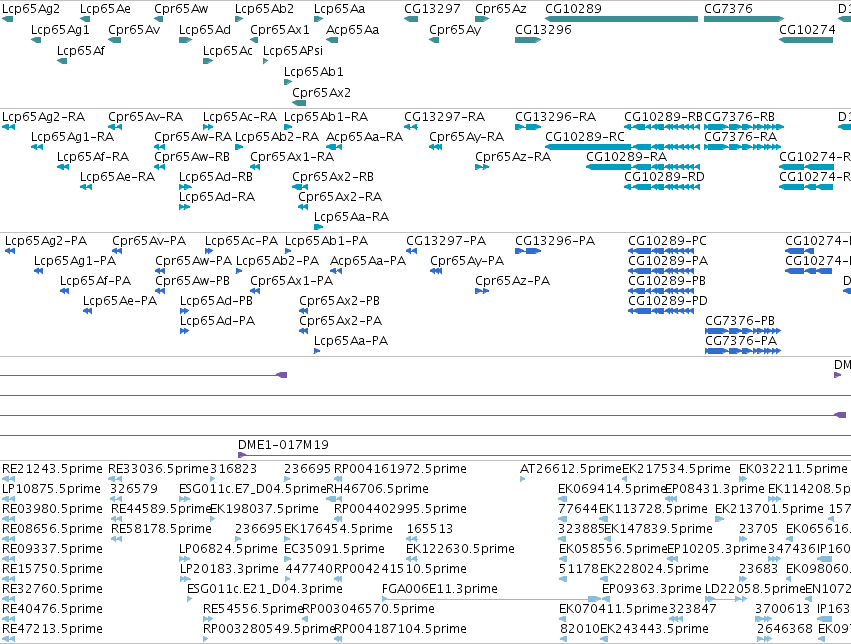Select the Cpr65Ax2 gene label

pyautogui.click(x=321, y=93)
